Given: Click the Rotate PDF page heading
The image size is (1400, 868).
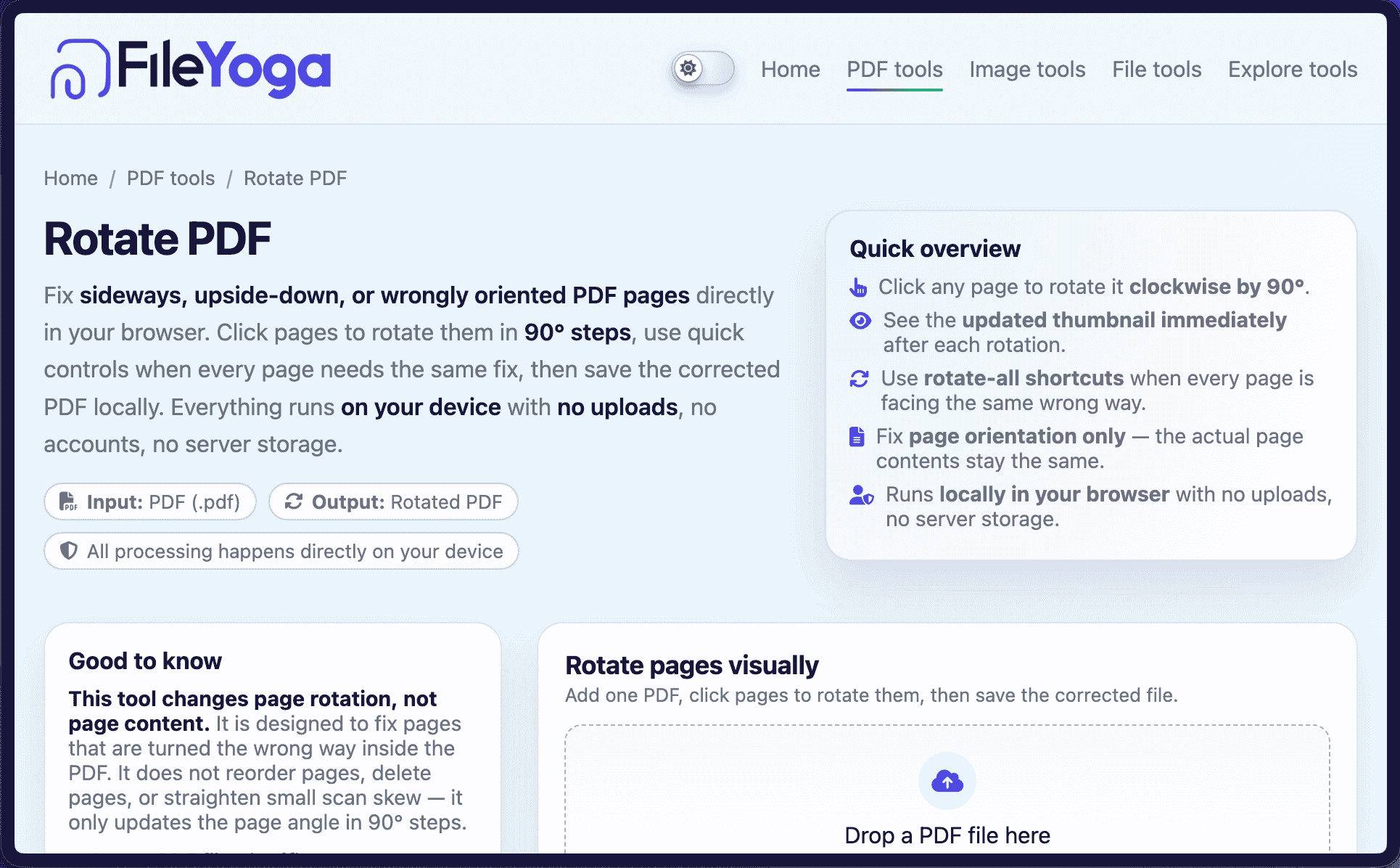Looking at the screenshot, I should 157,239.
